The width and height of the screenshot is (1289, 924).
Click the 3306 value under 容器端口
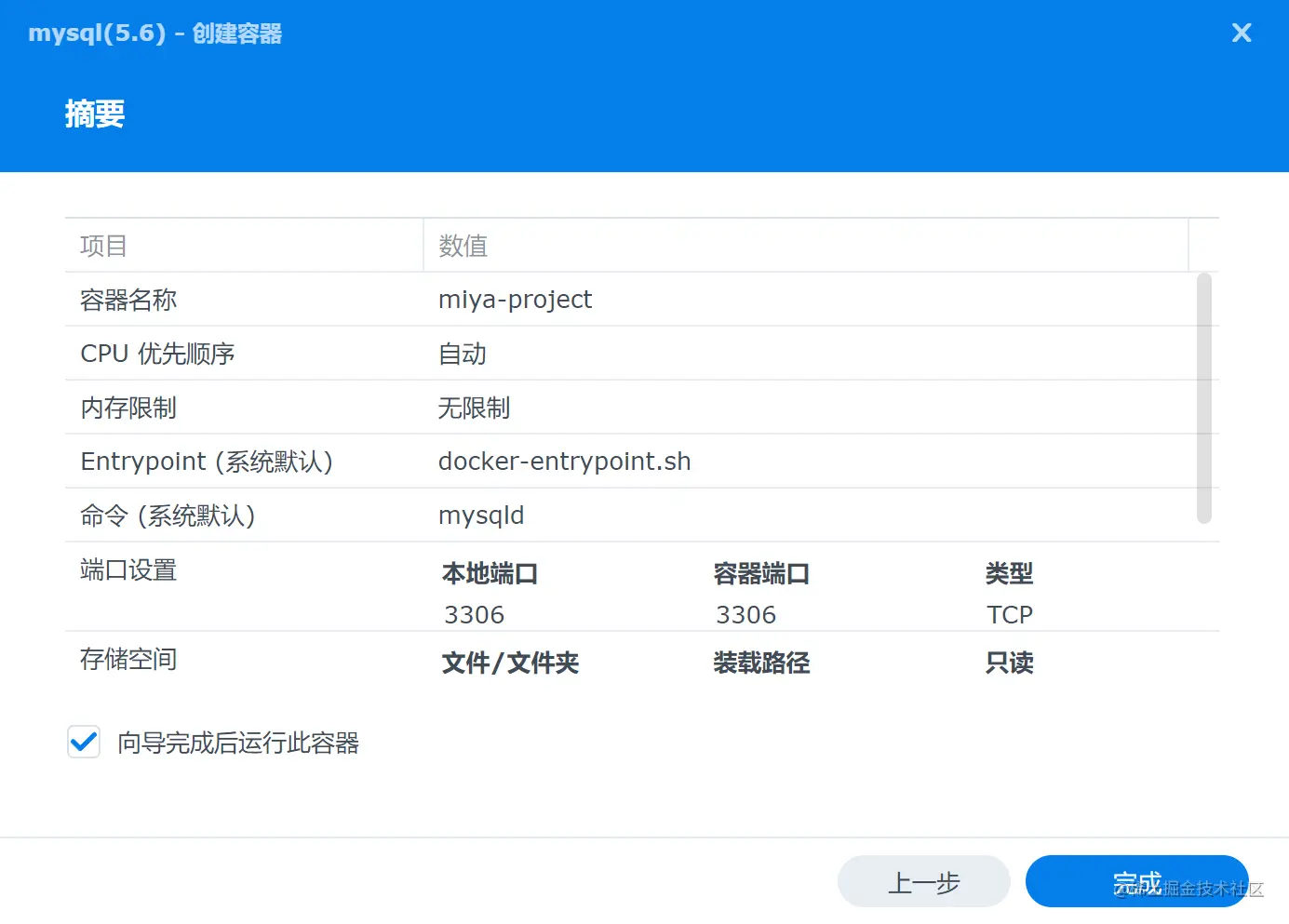tap(745, 615)
